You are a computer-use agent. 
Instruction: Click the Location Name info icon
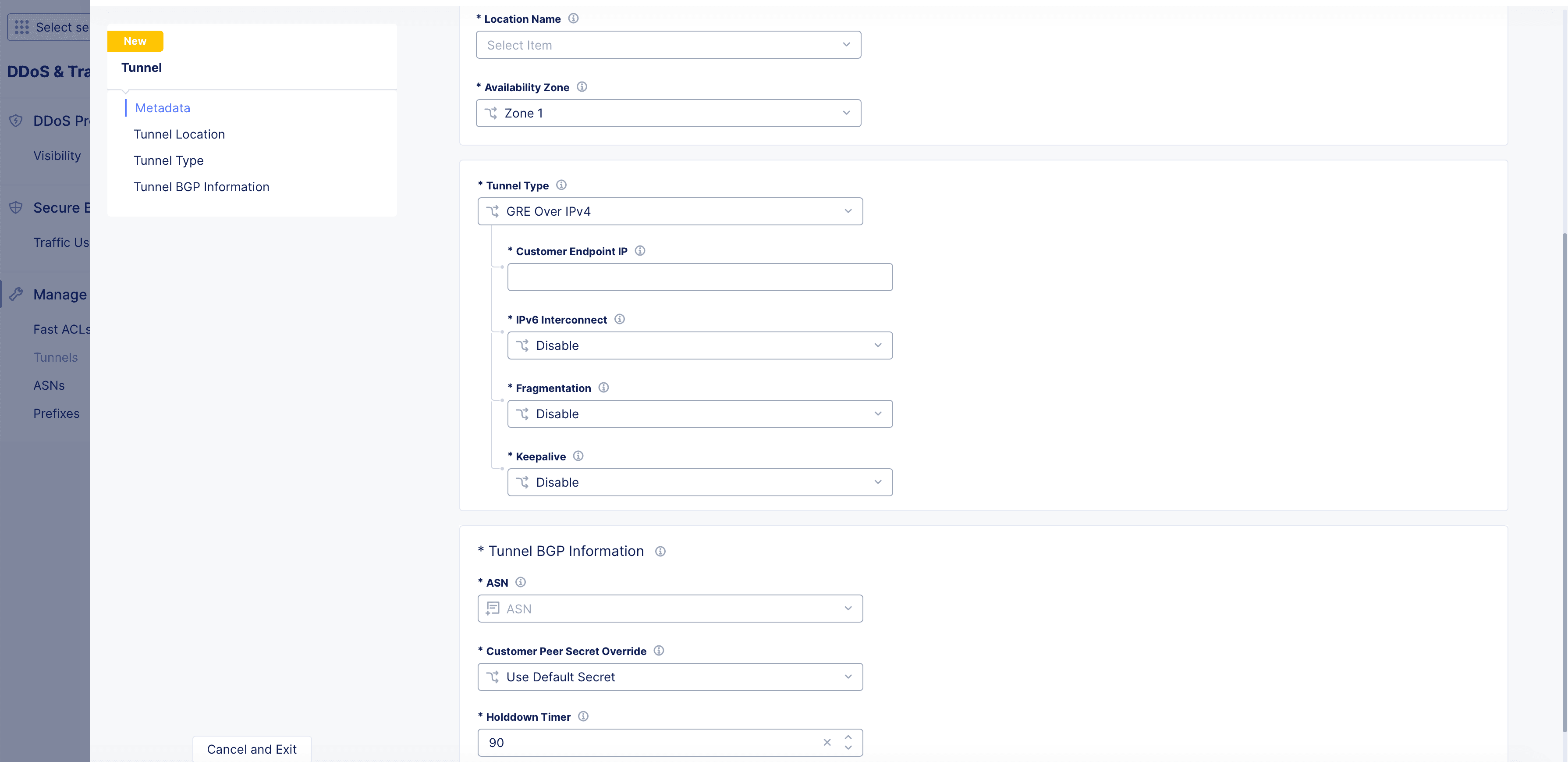pyautogui.click(x=573, y=18)
